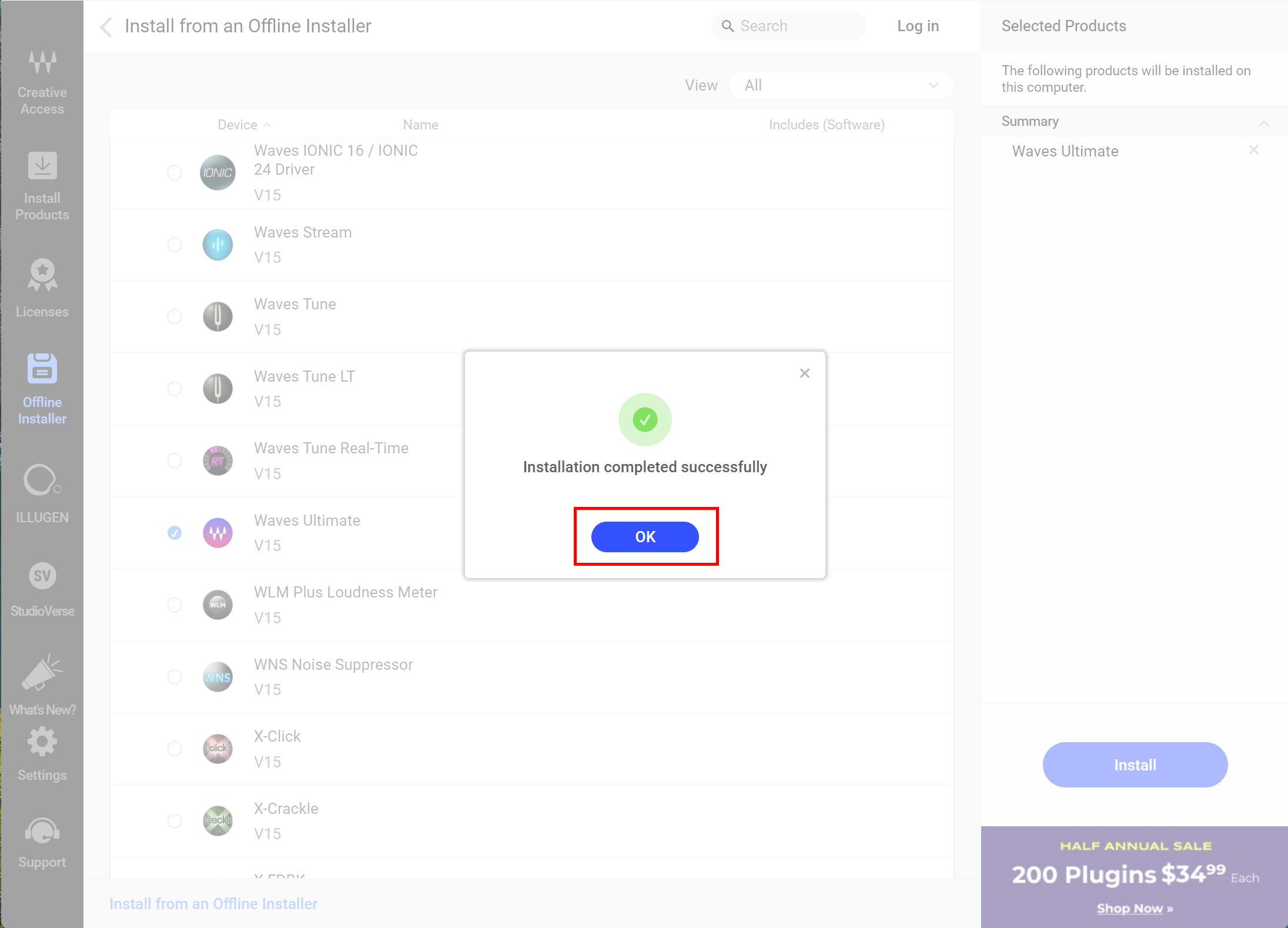
Task: Select the Waves Stream radio button
Action: 175,245
